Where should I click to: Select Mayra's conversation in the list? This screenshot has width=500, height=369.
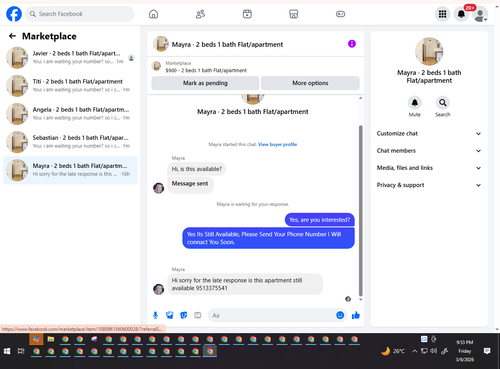70,170
